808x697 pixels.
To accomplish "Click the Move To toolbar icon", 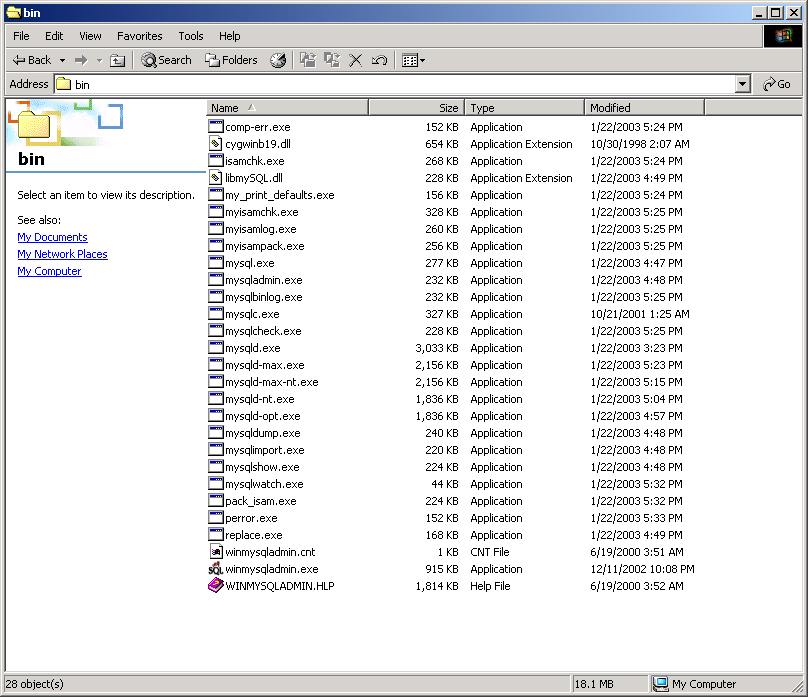I will pos(308,60).
